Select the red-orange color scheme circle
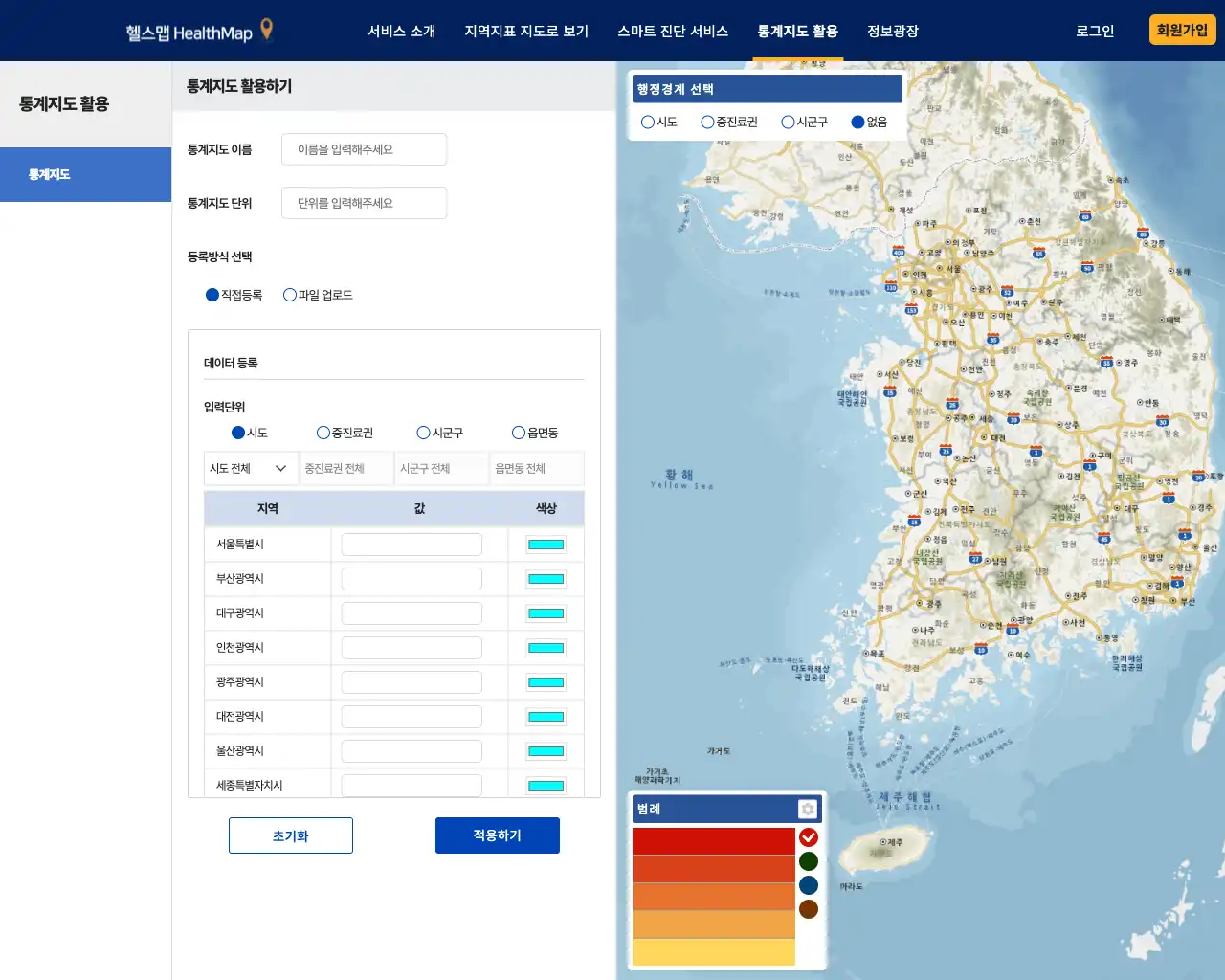This screenshot has width=1225, height=980. point(809,837)
